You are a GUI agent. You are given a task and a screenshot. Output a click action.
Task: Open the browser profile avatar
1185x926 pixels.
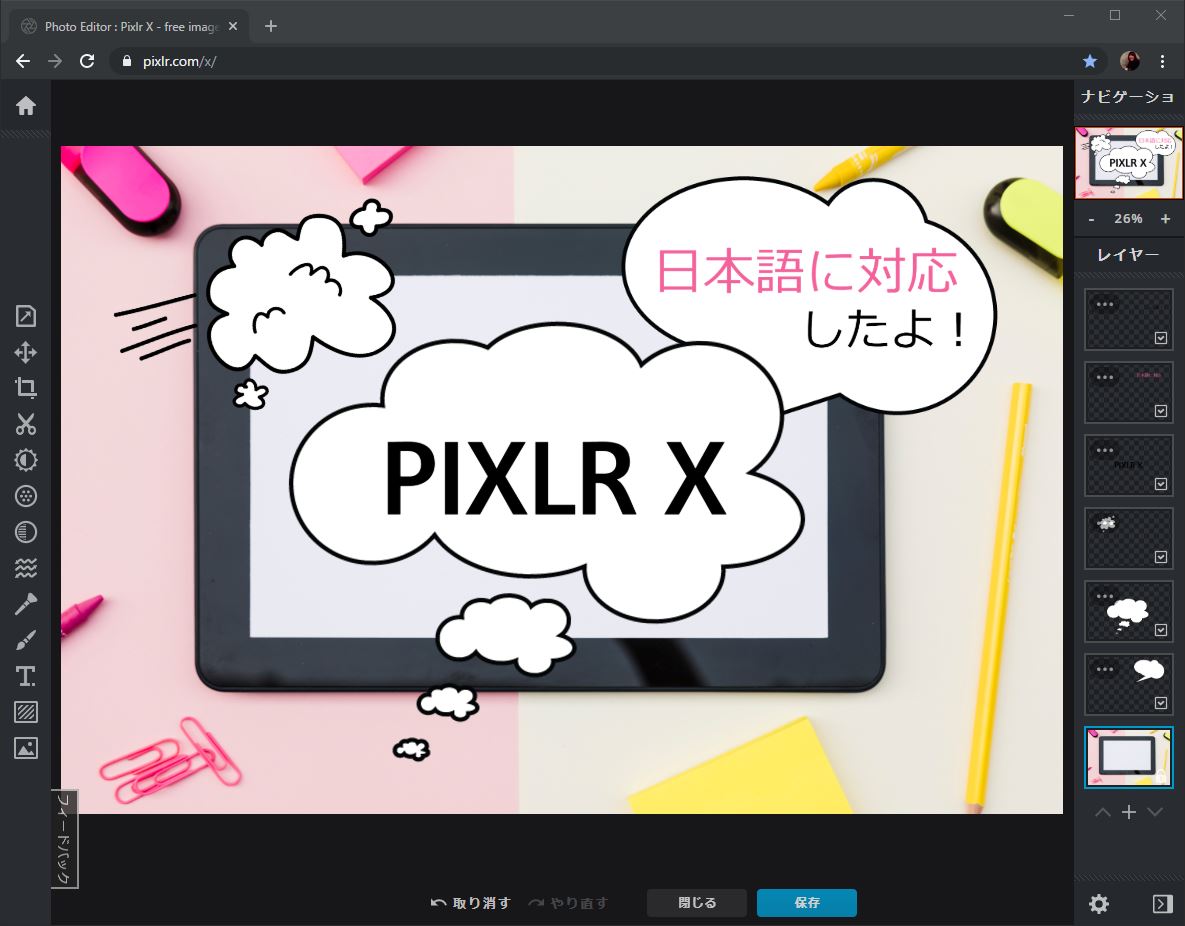[1130, 61]
